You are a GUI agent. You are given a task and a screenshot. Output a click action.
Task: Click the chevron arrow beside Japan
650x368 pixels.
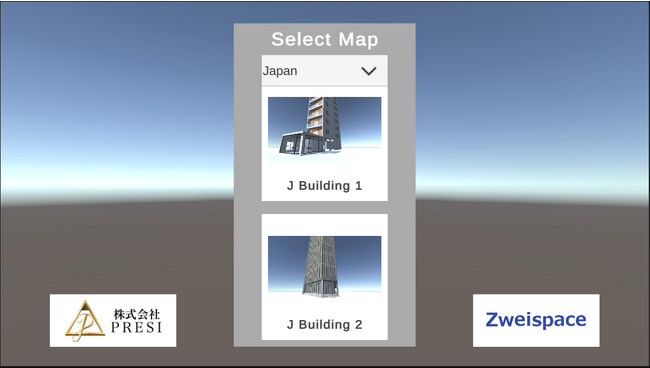tap(369, 71)
